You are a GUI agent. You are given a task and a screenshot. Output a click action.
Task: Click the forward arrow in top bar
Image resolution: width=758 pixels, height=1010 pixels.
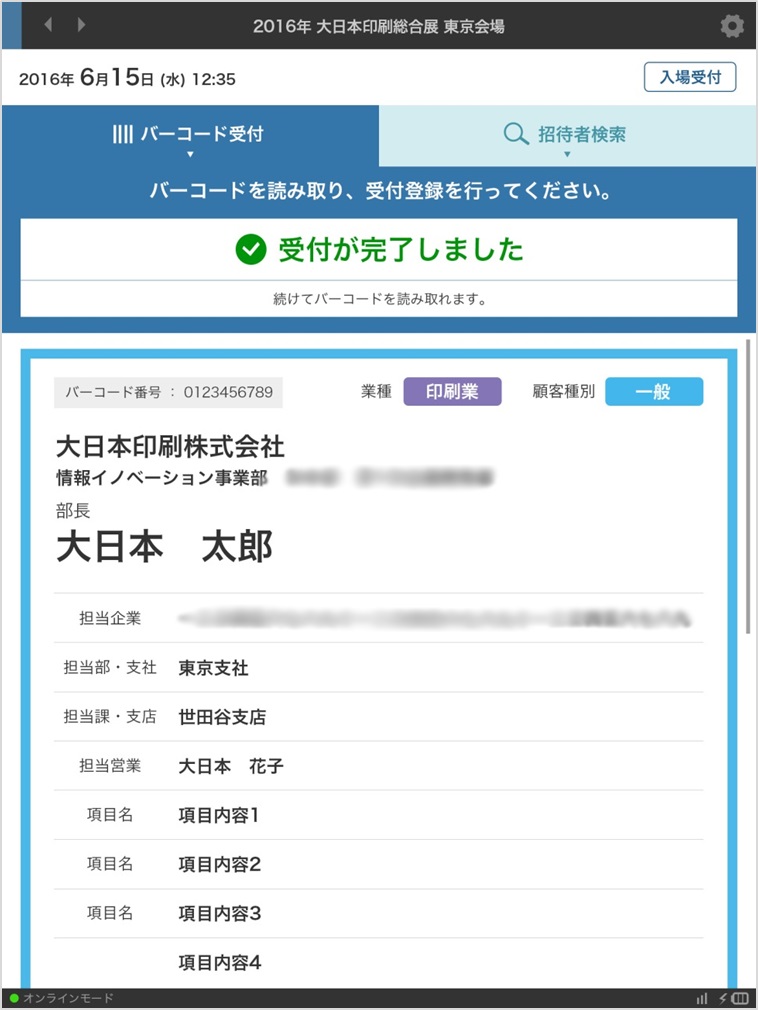(x=82, y=25)
